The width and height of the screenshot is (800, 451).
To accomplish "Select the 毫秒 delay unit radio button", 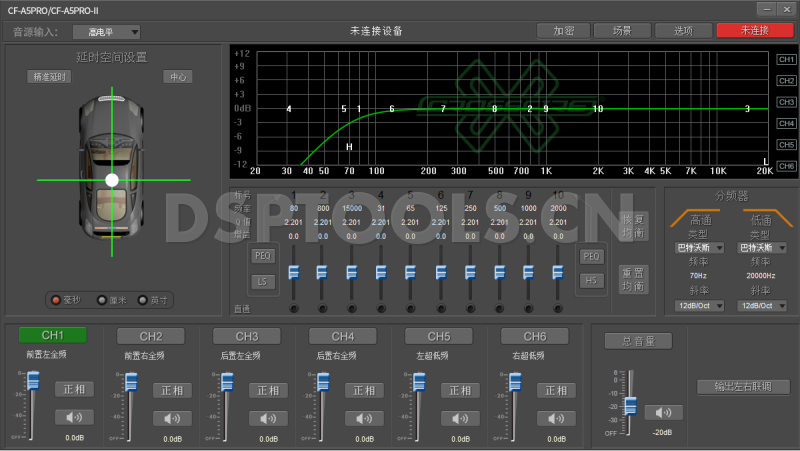I will [56, 299].
